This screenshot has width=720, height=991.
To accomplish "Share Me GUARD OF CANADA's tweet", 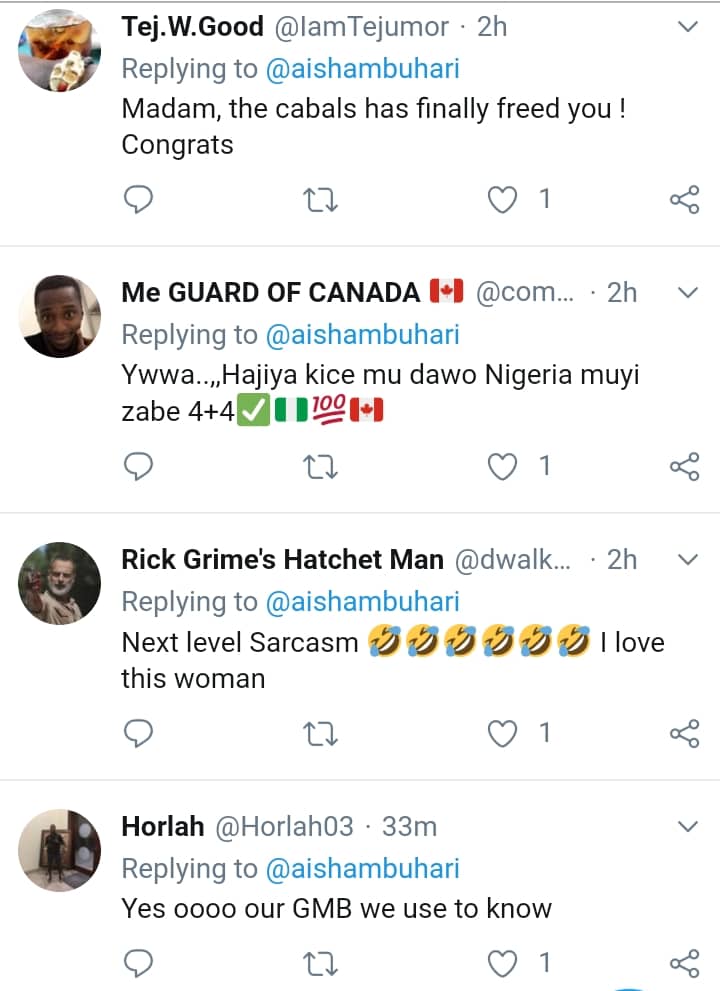I will (x=684, y=466).
